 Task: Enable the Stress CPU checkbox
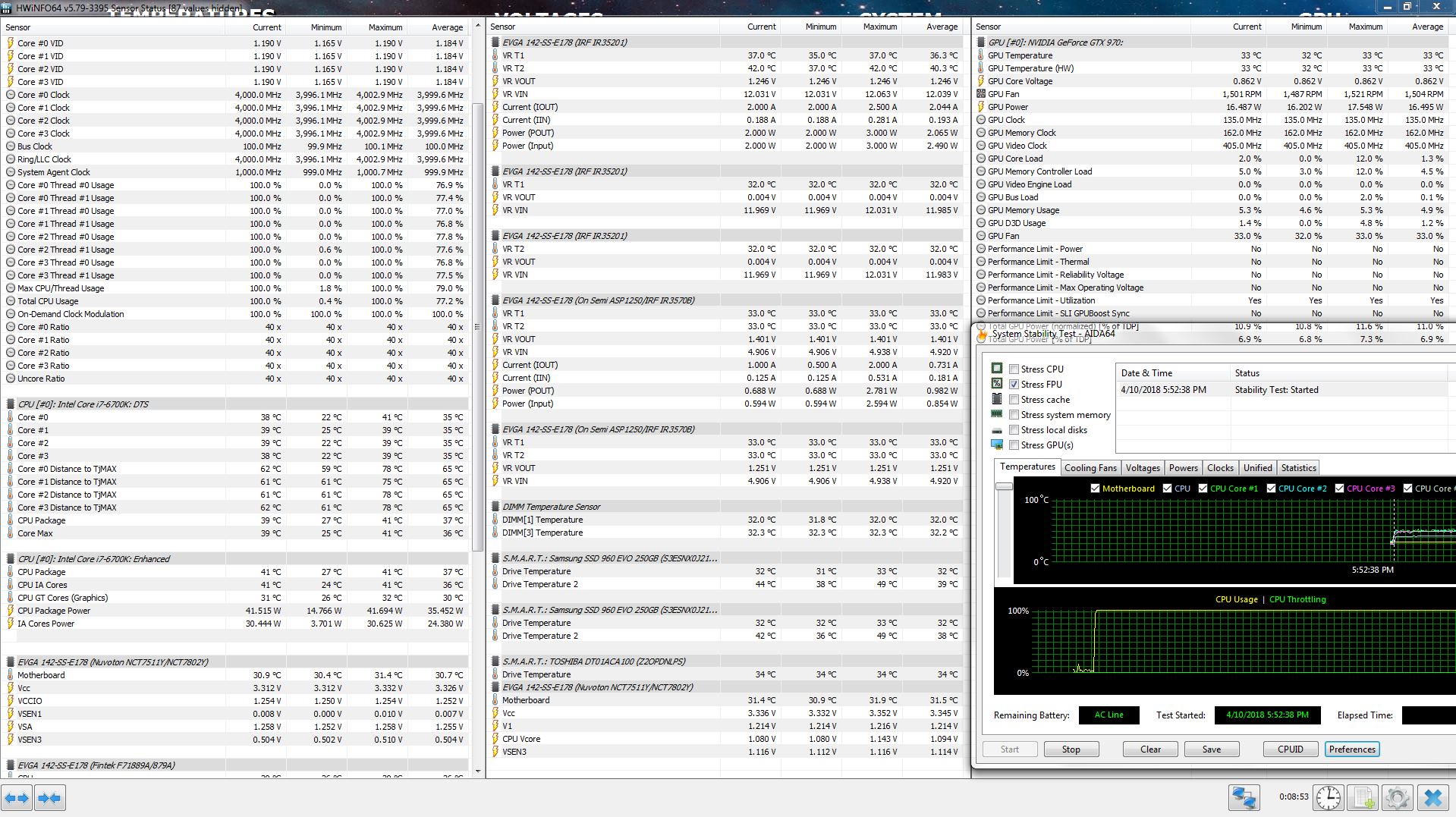click(x=1014, y=369)
